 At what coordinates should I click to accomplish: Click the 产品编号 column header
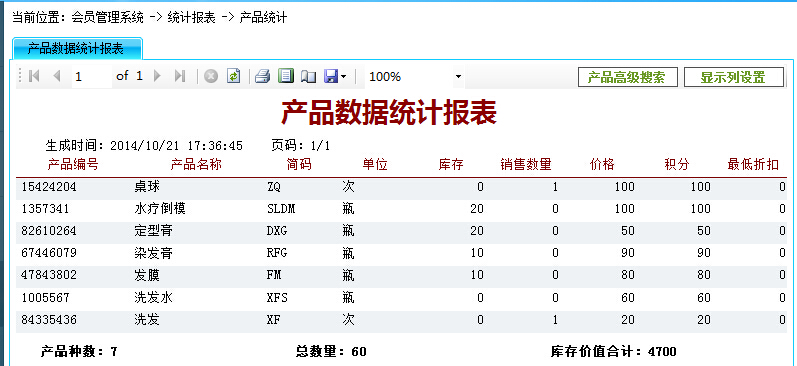(73, 164)
